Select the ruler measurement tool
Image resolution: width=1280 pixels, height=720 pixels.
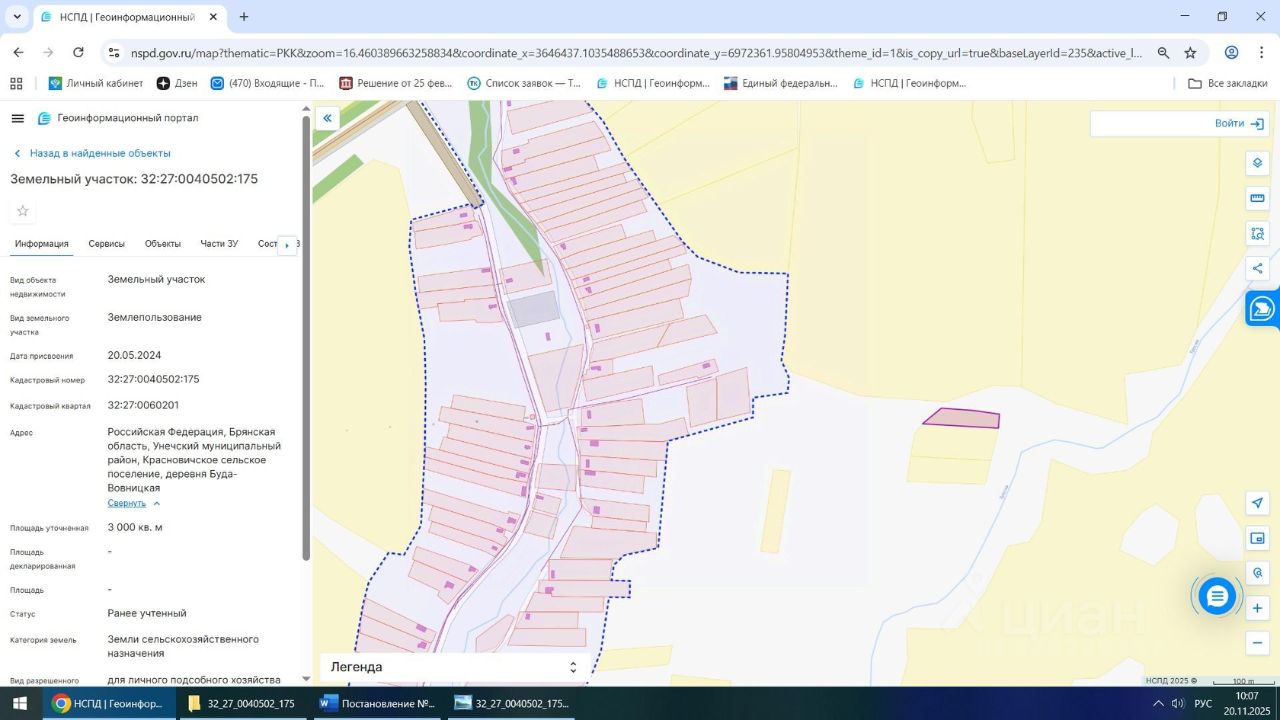1258,198
